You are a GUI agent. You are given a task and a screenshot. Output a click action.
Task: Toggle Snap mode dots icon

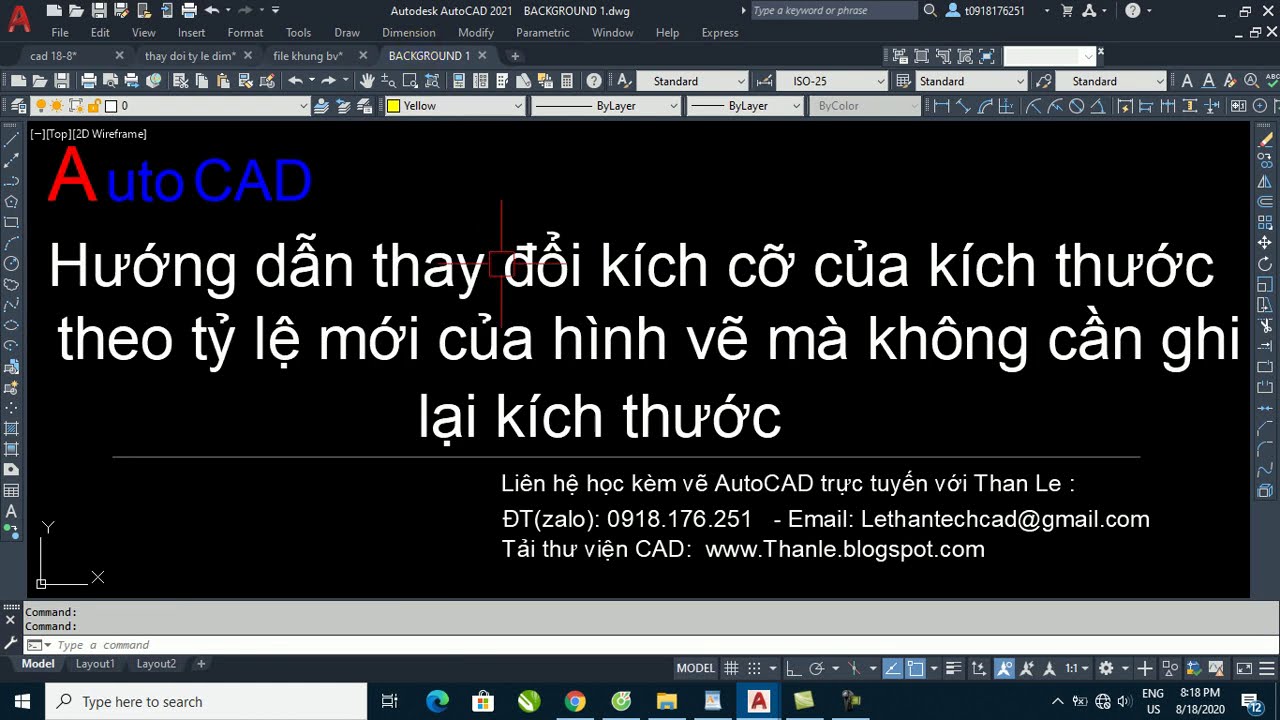755,668
